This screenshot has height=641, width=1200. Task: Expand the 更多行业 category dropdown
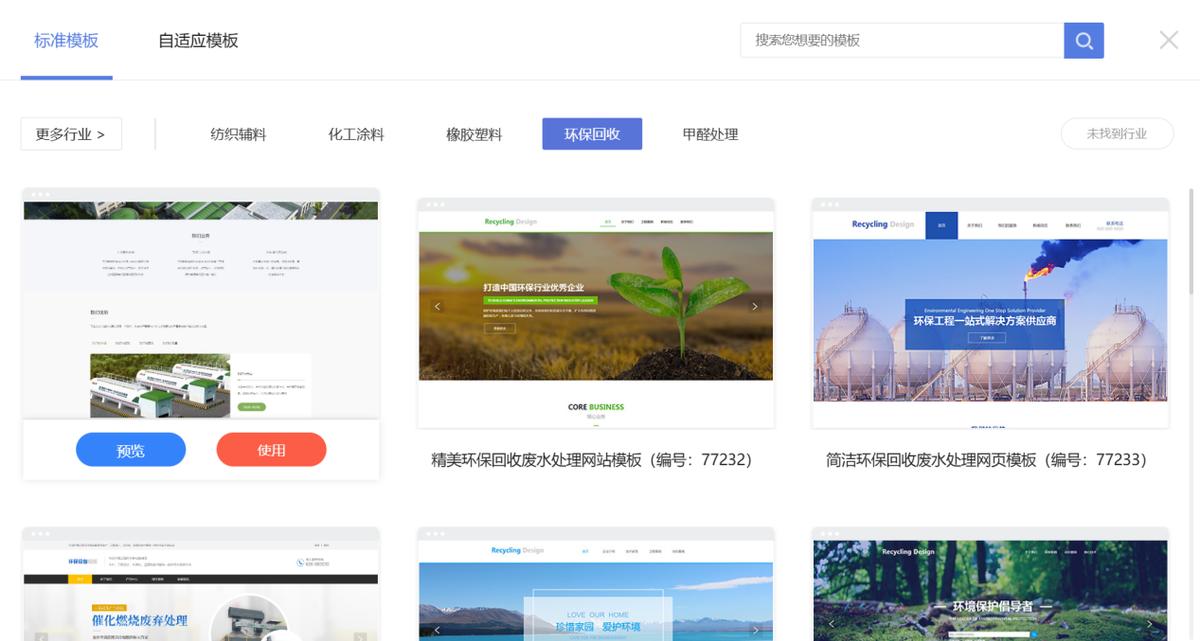click(x=70, y=133)
